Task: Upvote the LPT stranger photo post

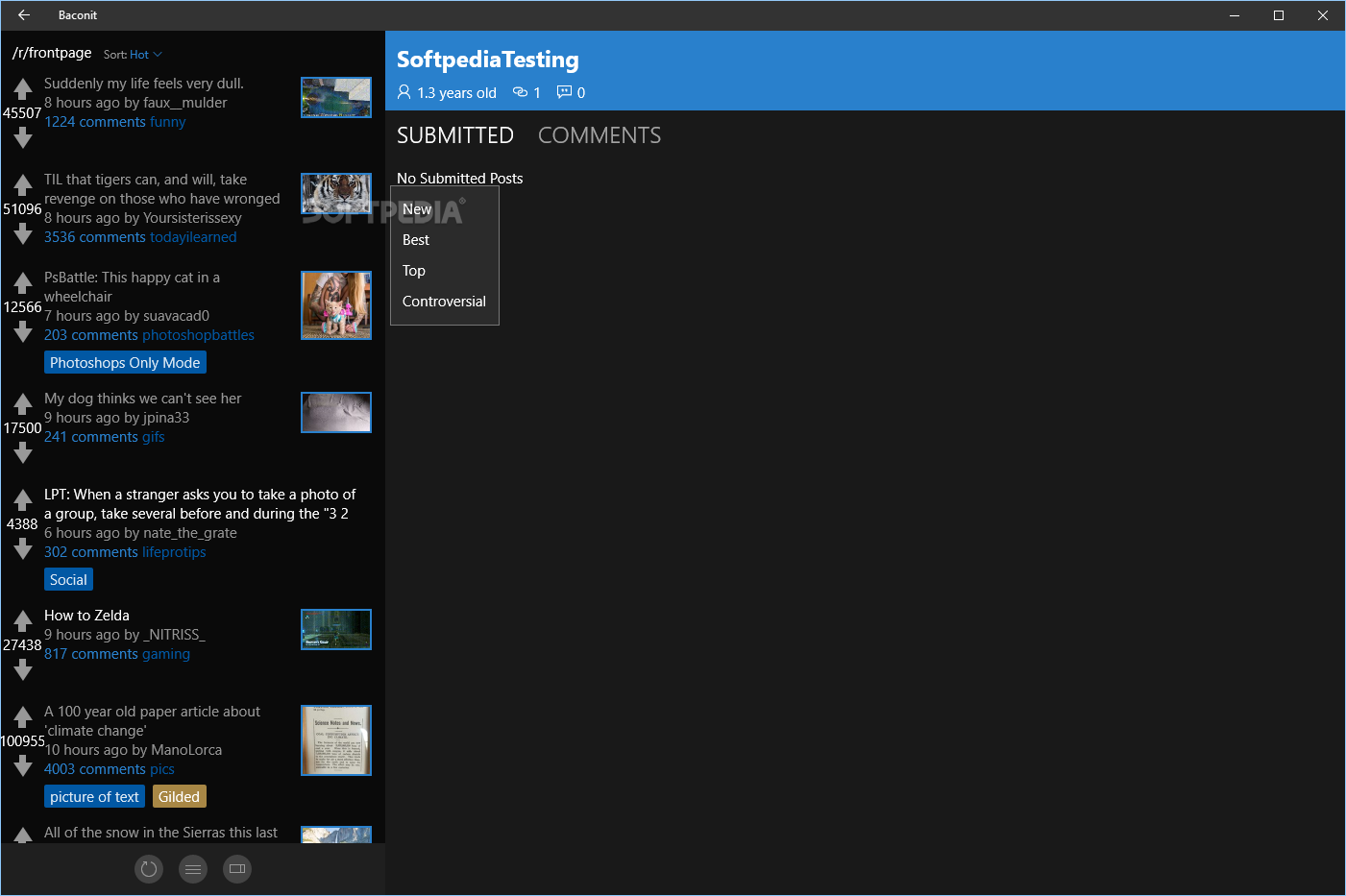Action: tap(23, 500)
